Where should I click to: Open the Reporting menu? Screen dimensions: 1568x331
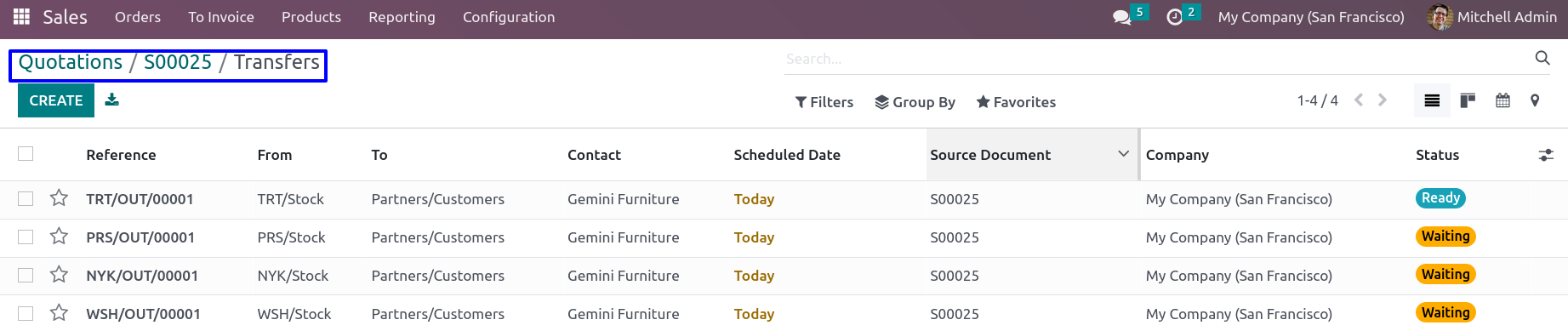[402, 17]
